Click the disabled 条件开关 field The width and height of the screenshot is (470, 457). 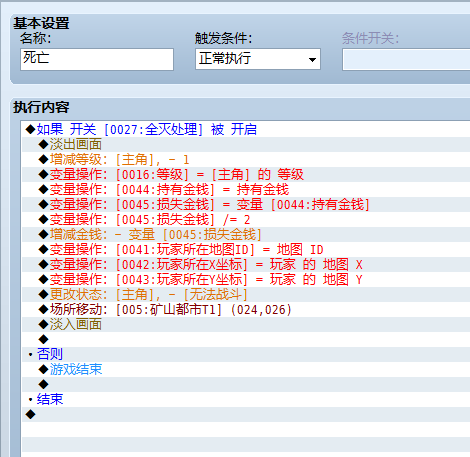coord(406,59)
